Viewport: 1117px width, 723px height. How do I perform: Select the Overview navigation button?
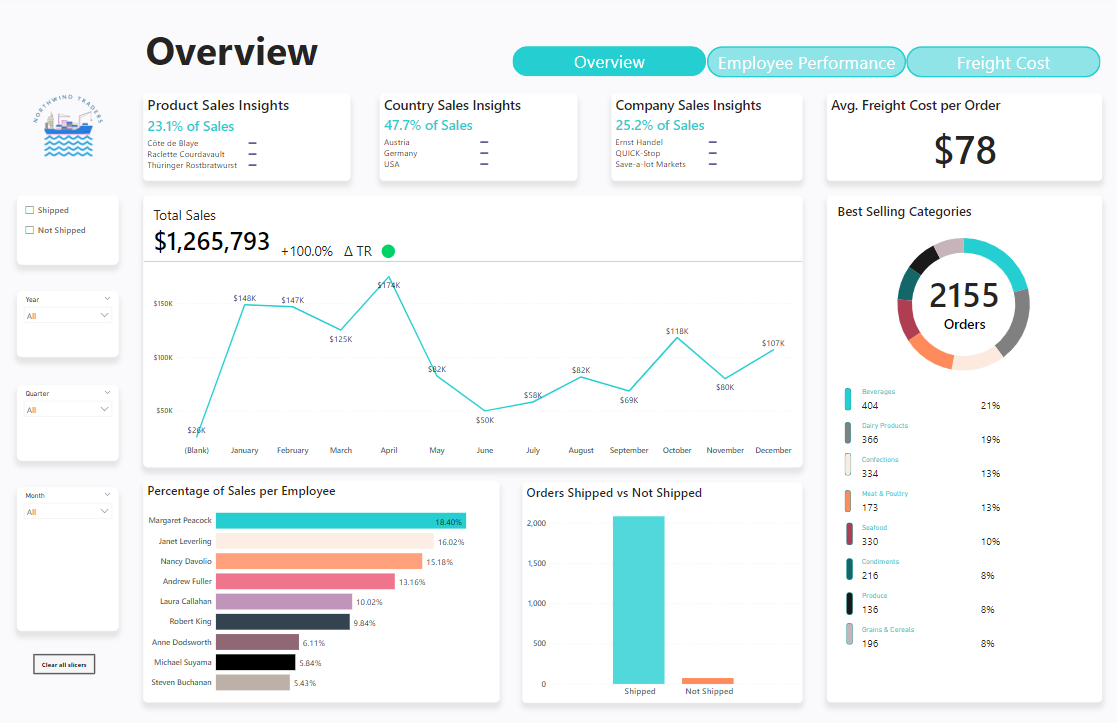click(x=609, y=62)
